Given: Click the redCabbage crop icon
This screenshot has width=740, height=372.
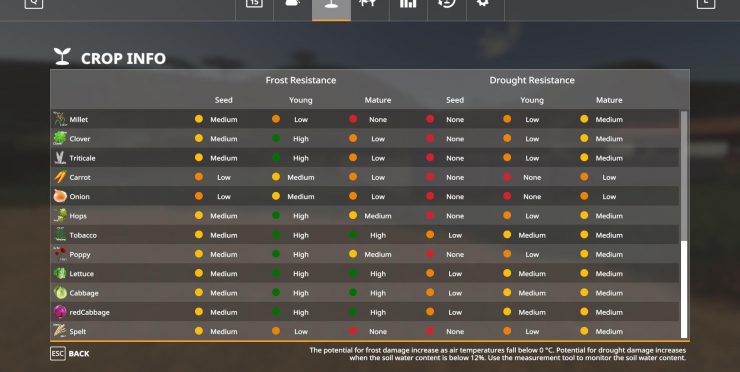Looking at the screenshot, I should click(60, 312).
